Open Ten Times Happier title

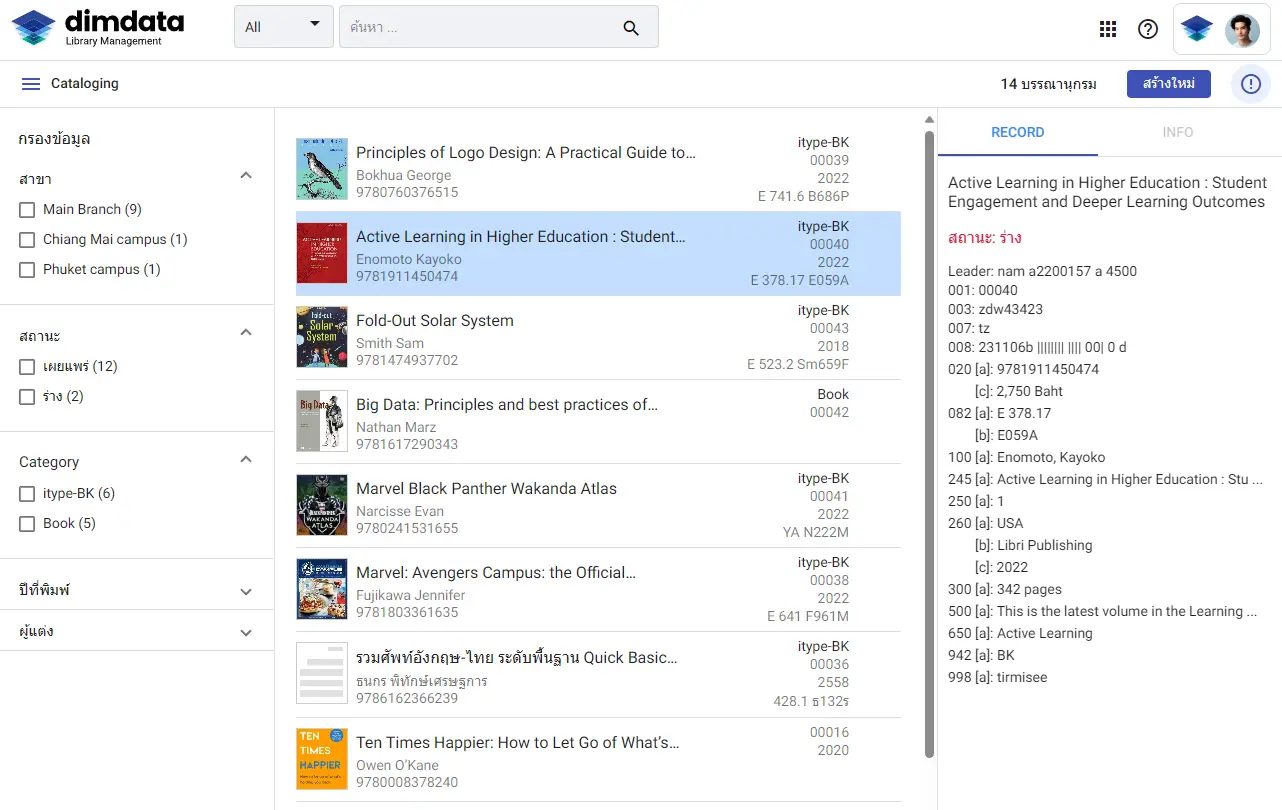point(518,743)
